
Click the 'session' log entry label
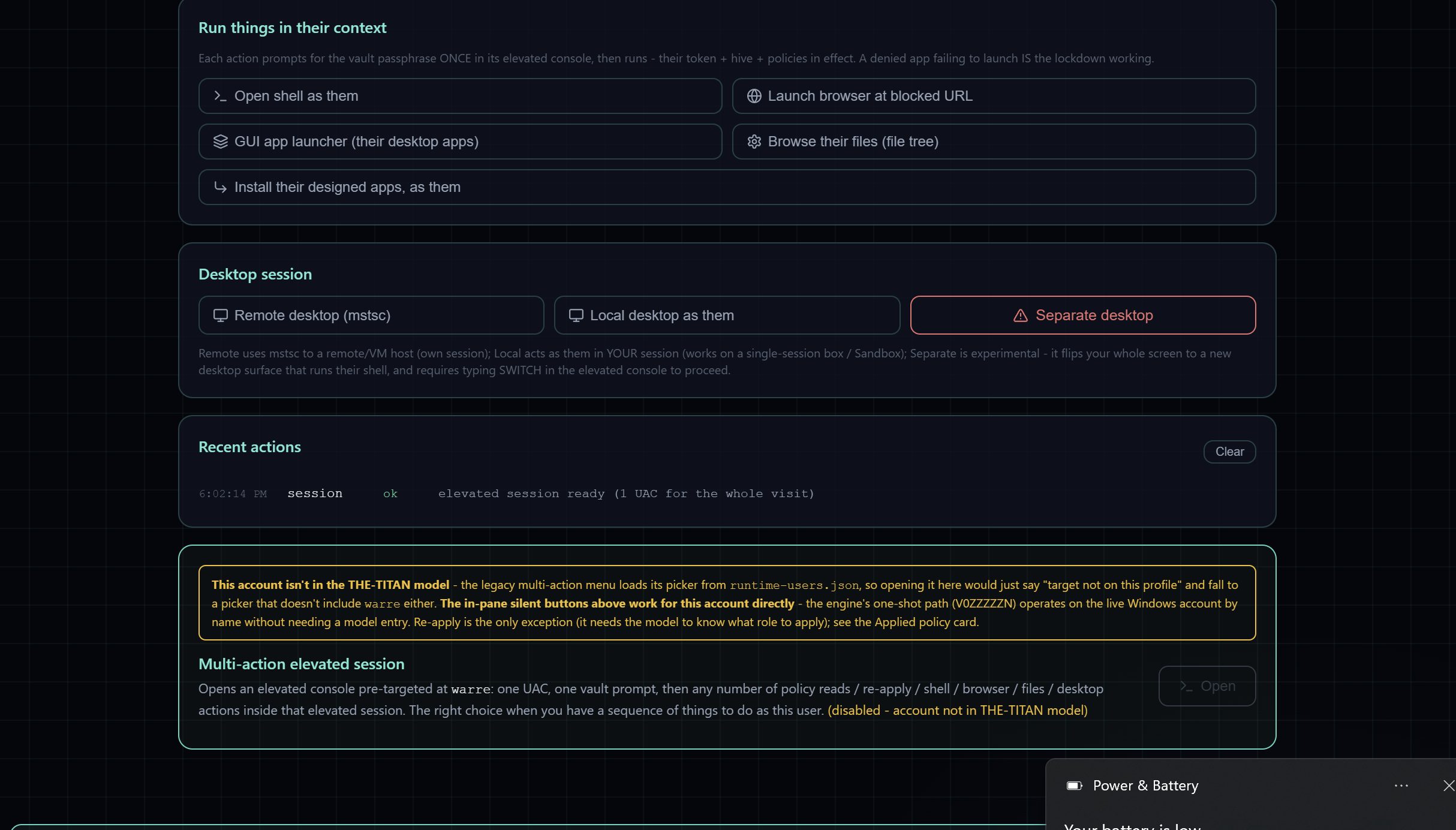pyautogui.click(x=315, y=494)
